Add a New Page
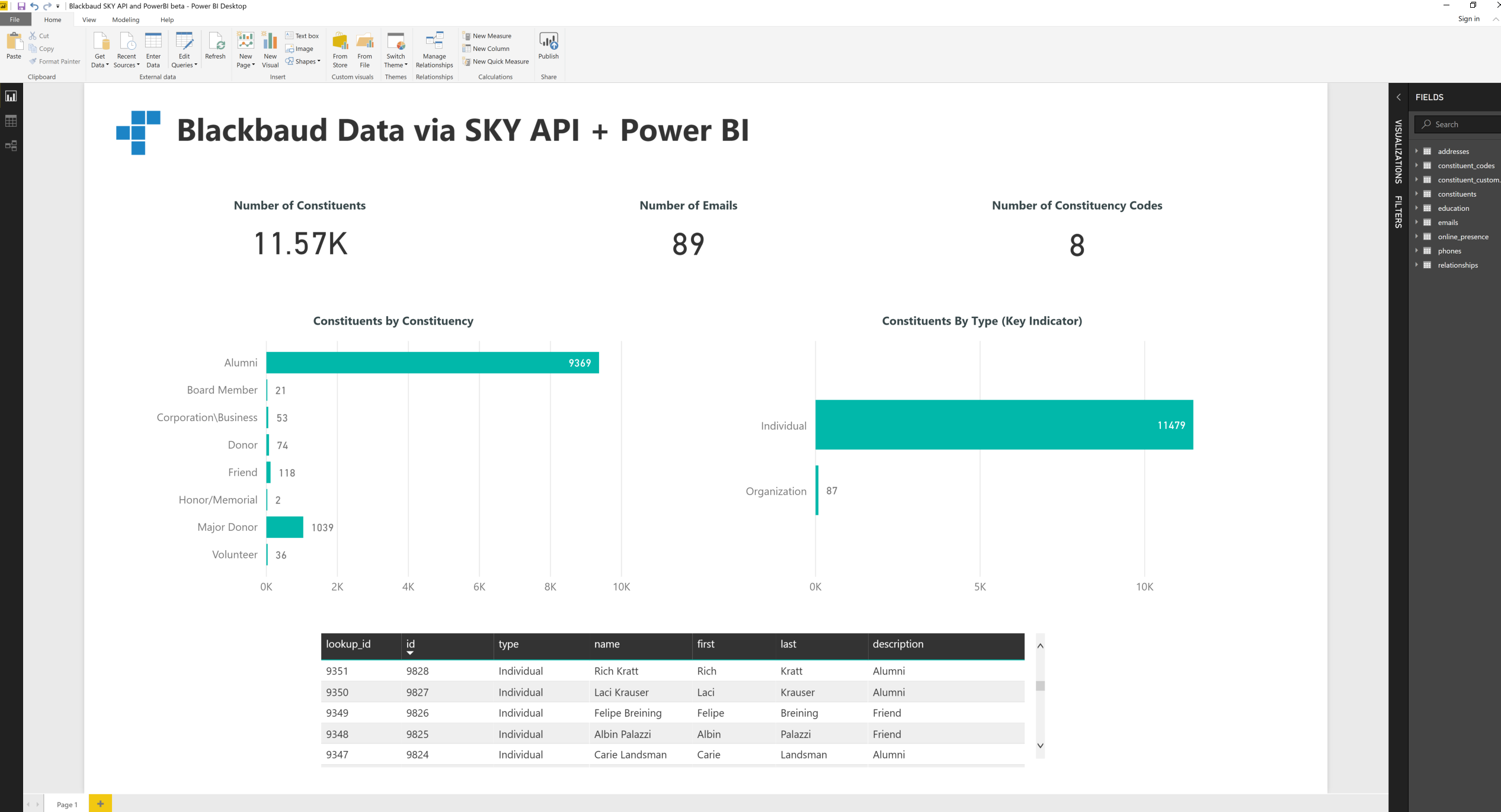The height and width of the screenshot is (812, 1501). pos(245,50)
